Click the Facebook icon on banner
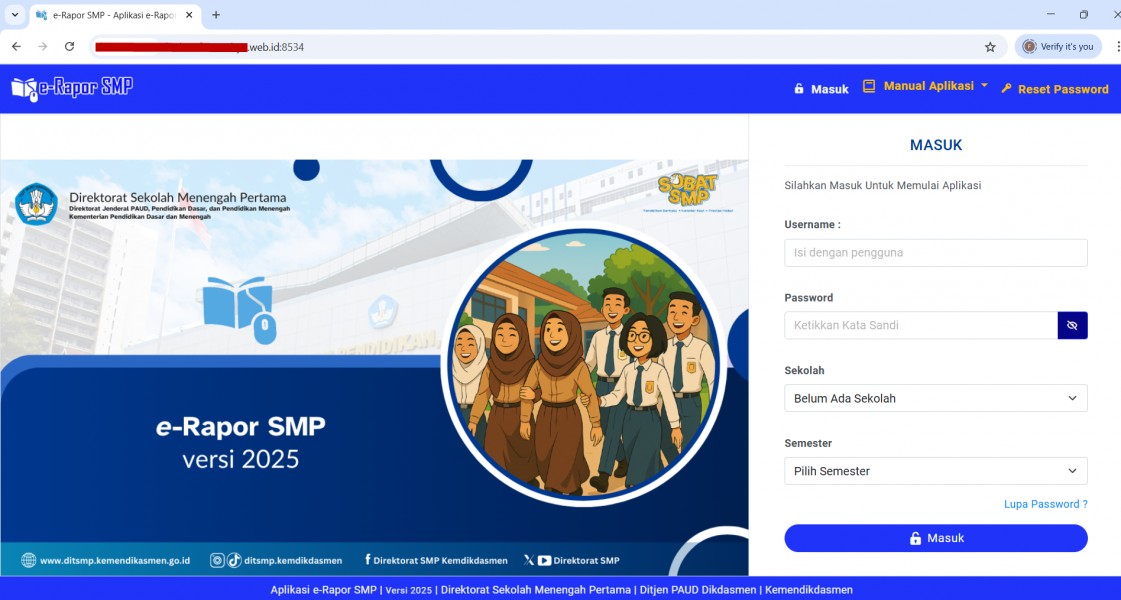 coord(367,560)
